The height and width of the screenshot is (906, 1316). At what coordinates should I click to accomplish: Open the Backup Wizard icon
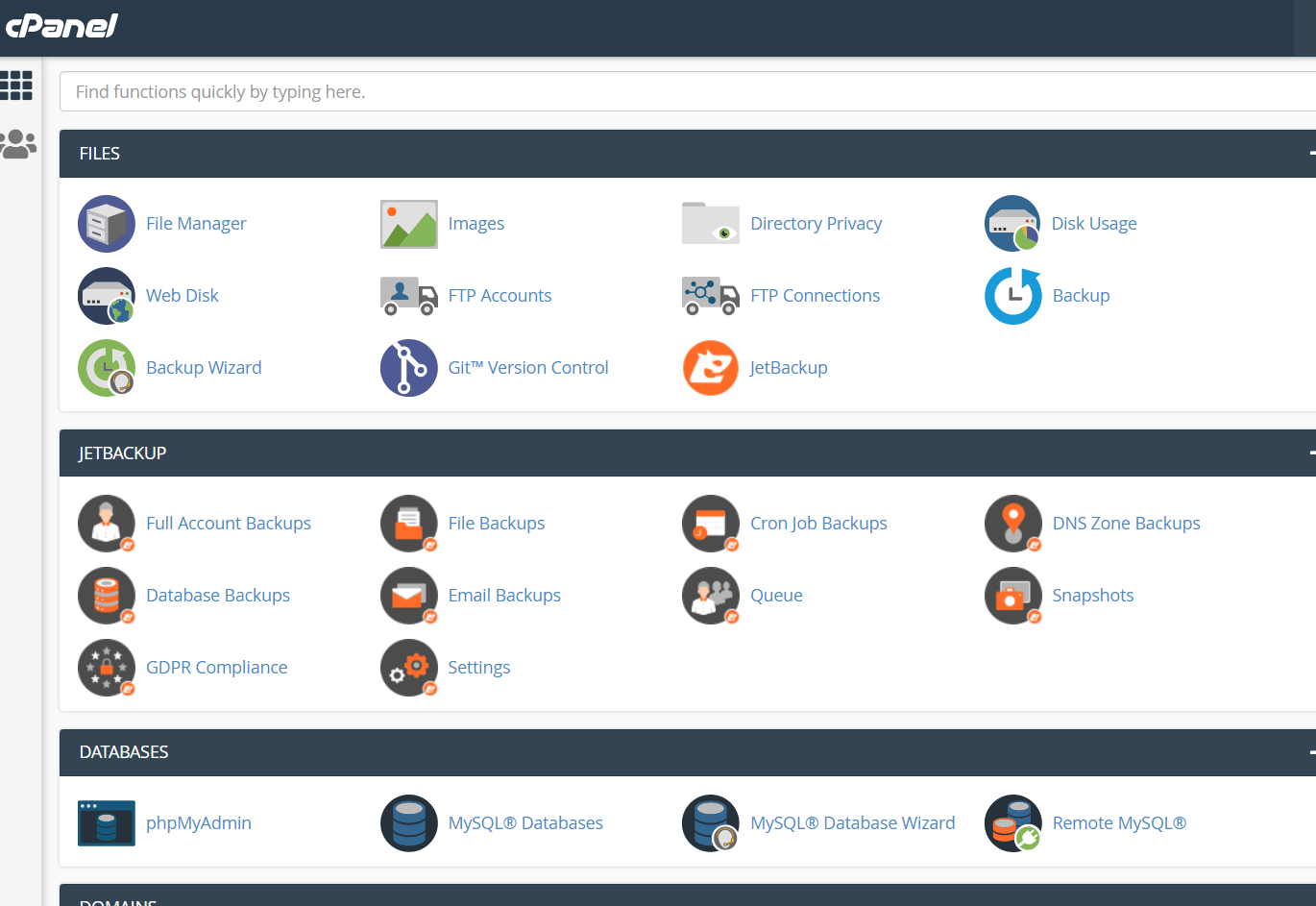click(106, 368)
